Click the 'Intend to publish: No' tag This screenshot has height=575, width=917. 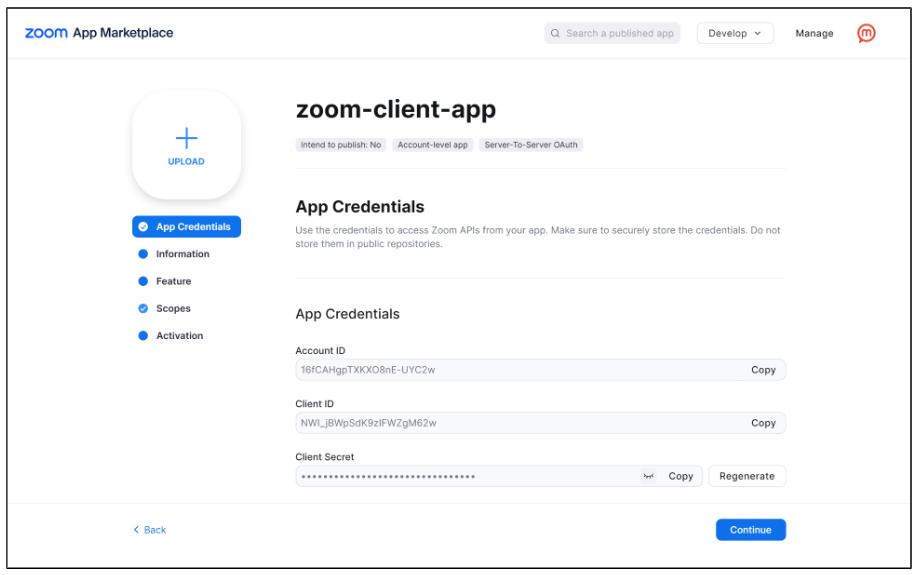click(341, 144)
